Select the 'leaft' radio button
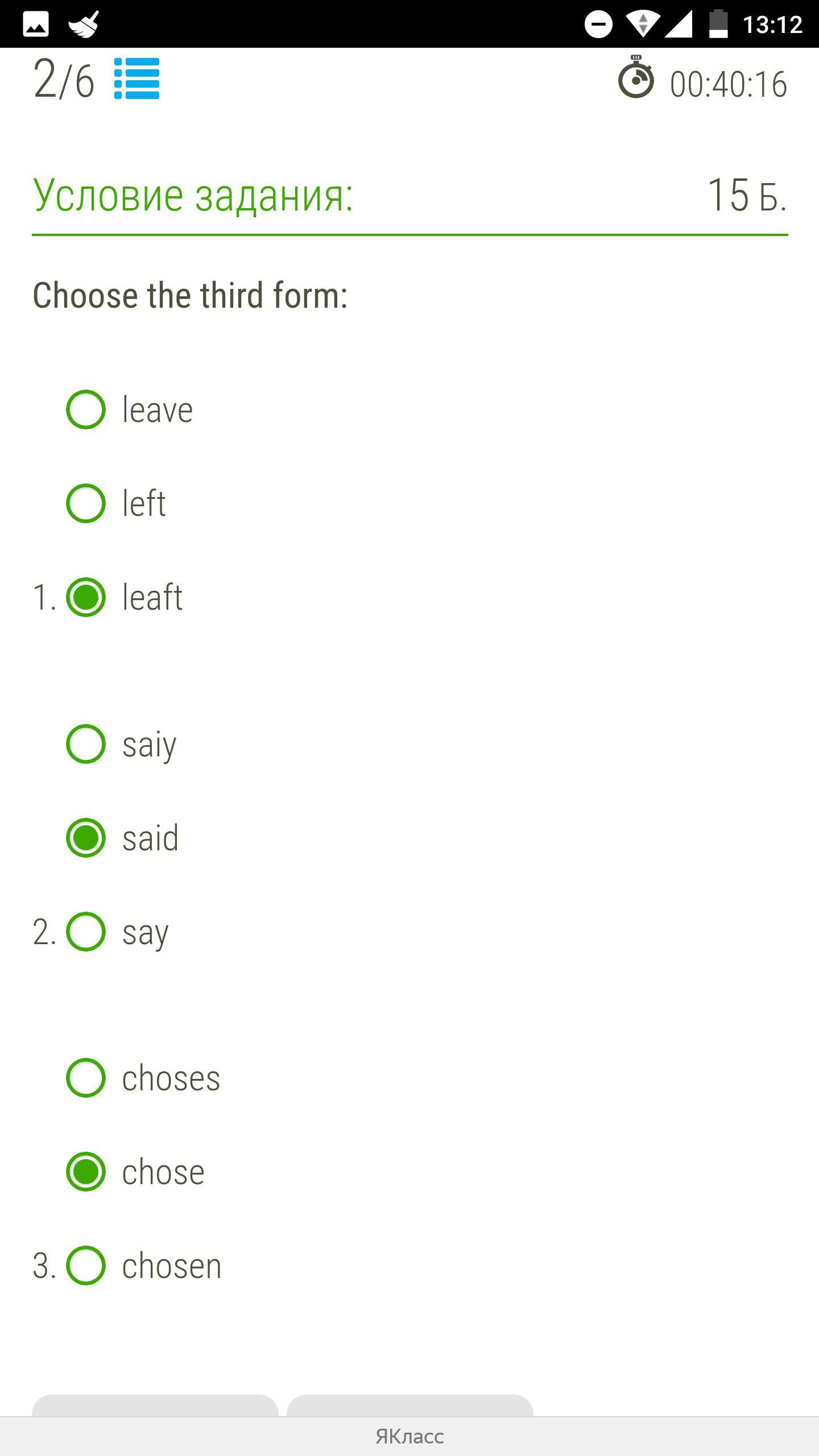 coord(86,597)
